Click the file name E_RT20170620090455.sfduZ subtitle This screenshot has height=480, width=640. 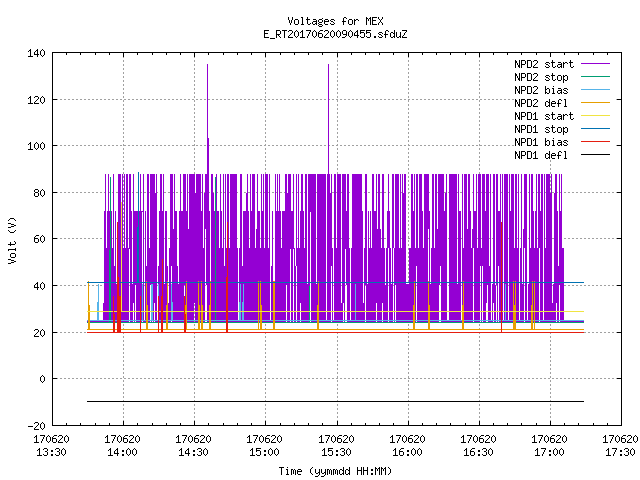click(x=336, y=34)
